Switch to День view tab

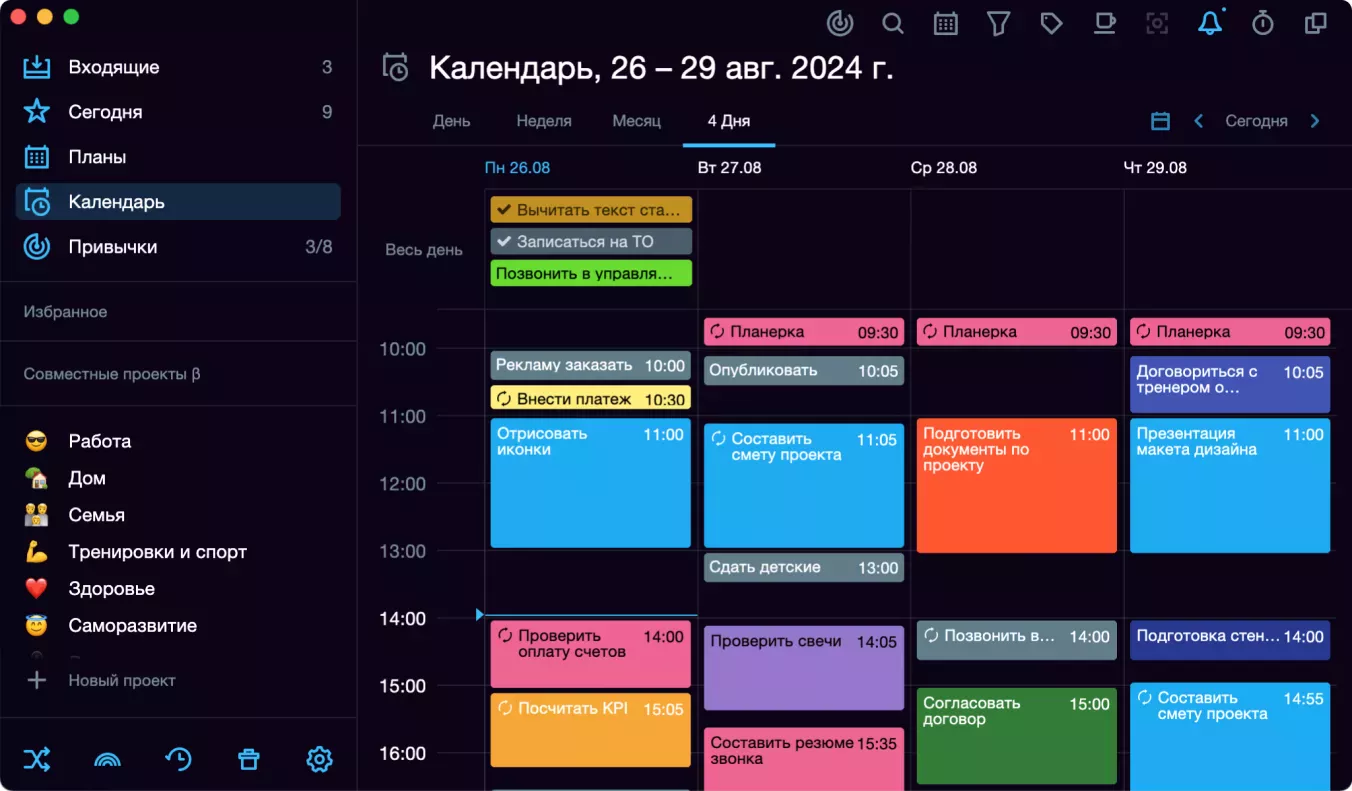(x=451, y=120)
